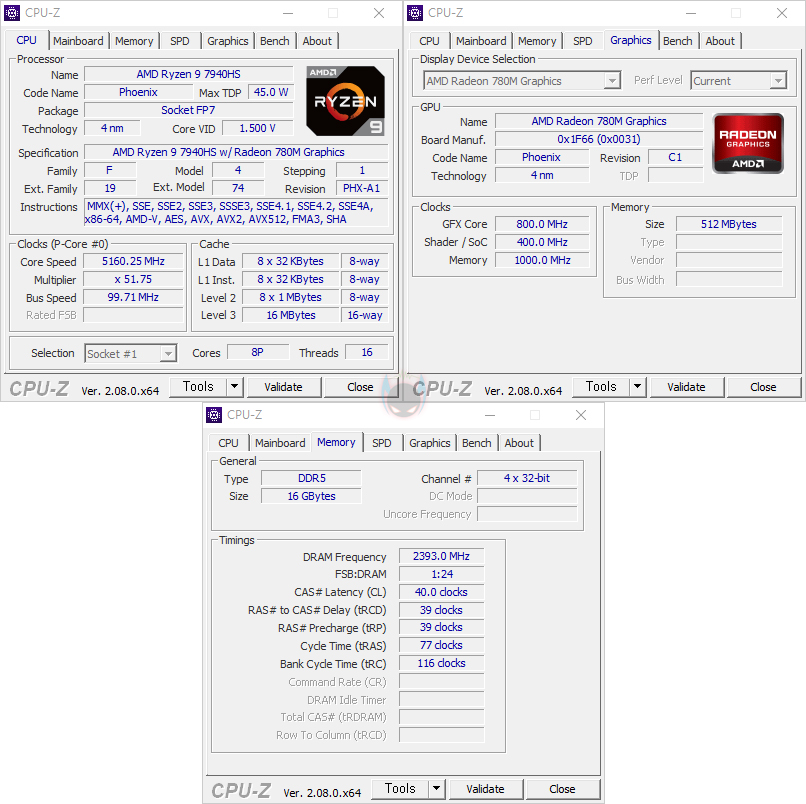
Task: Select Bench tab in Graphics window
Action: (677, 41)
